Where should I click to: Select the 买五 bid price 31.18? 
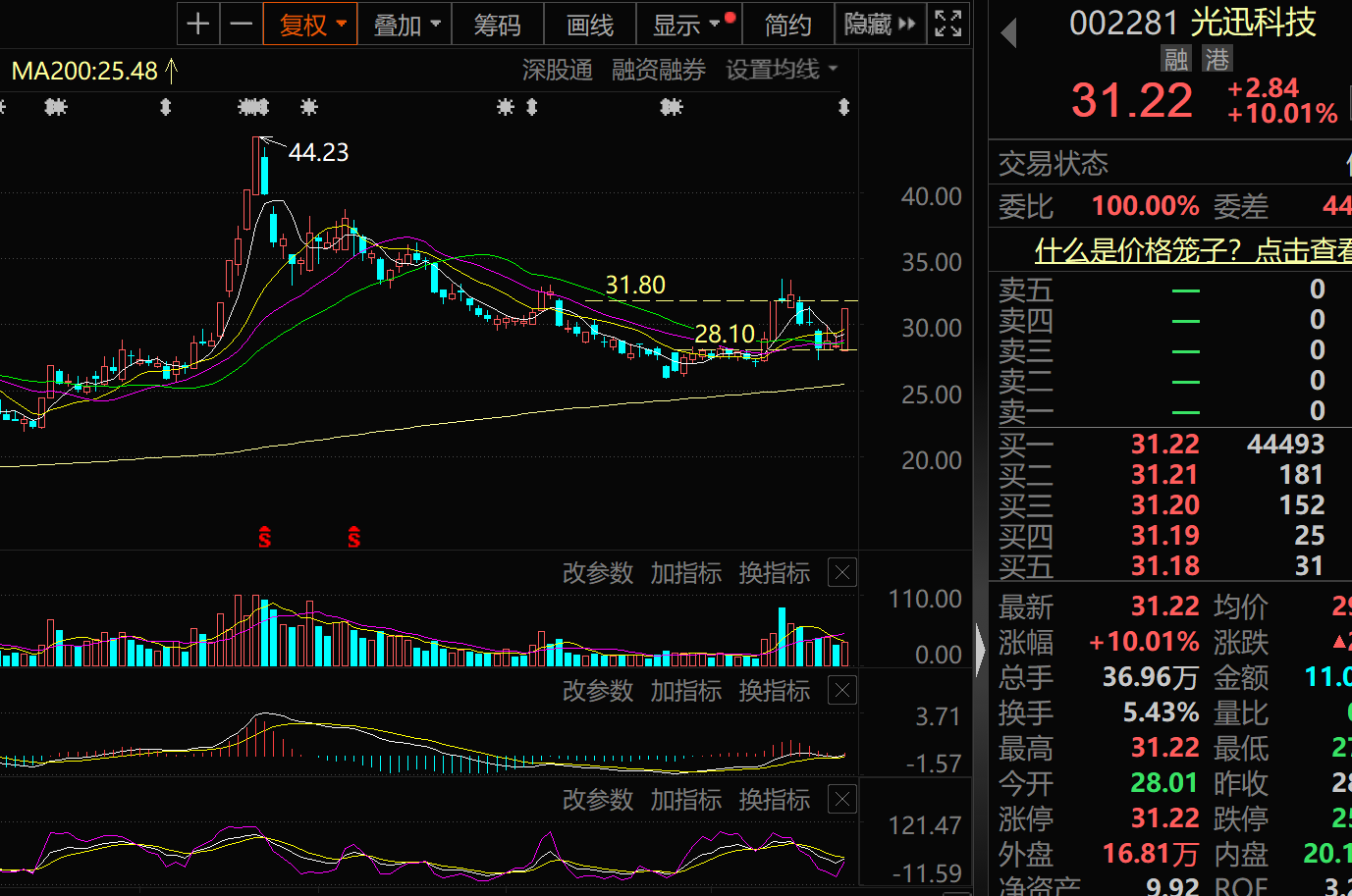(1165, 565)
